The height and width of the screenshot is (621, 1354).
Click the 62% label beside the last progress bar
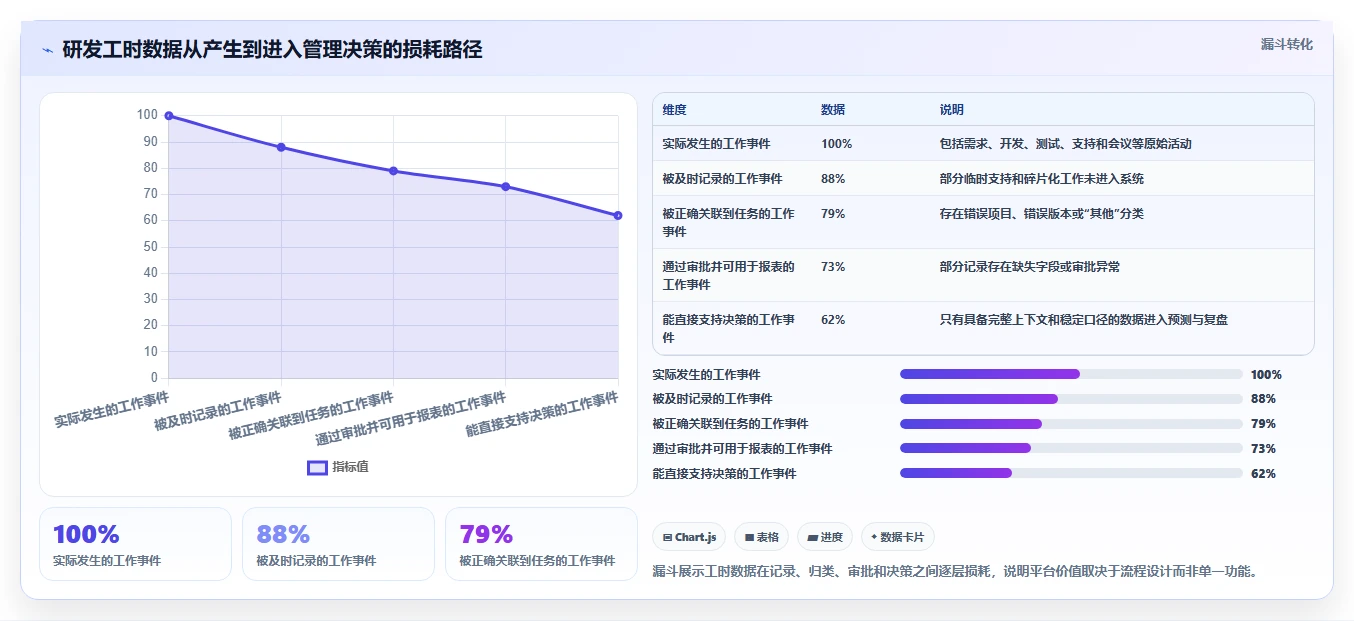(x=1263, y=474)
